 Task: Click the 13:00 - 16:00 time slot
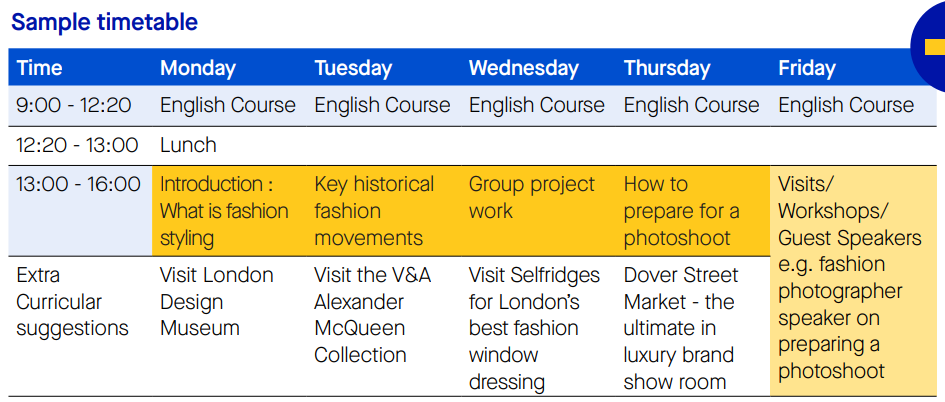[x=78, y=184]
